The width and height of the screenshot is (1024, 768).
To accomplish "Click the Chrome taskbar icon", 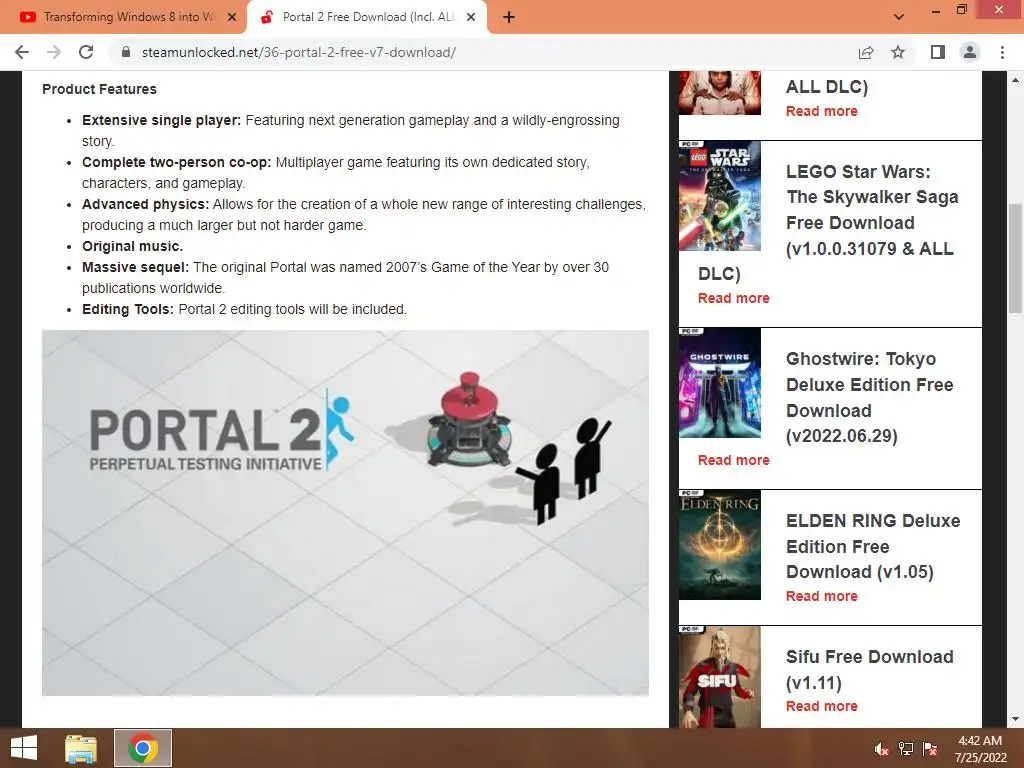I will point(143,748).
